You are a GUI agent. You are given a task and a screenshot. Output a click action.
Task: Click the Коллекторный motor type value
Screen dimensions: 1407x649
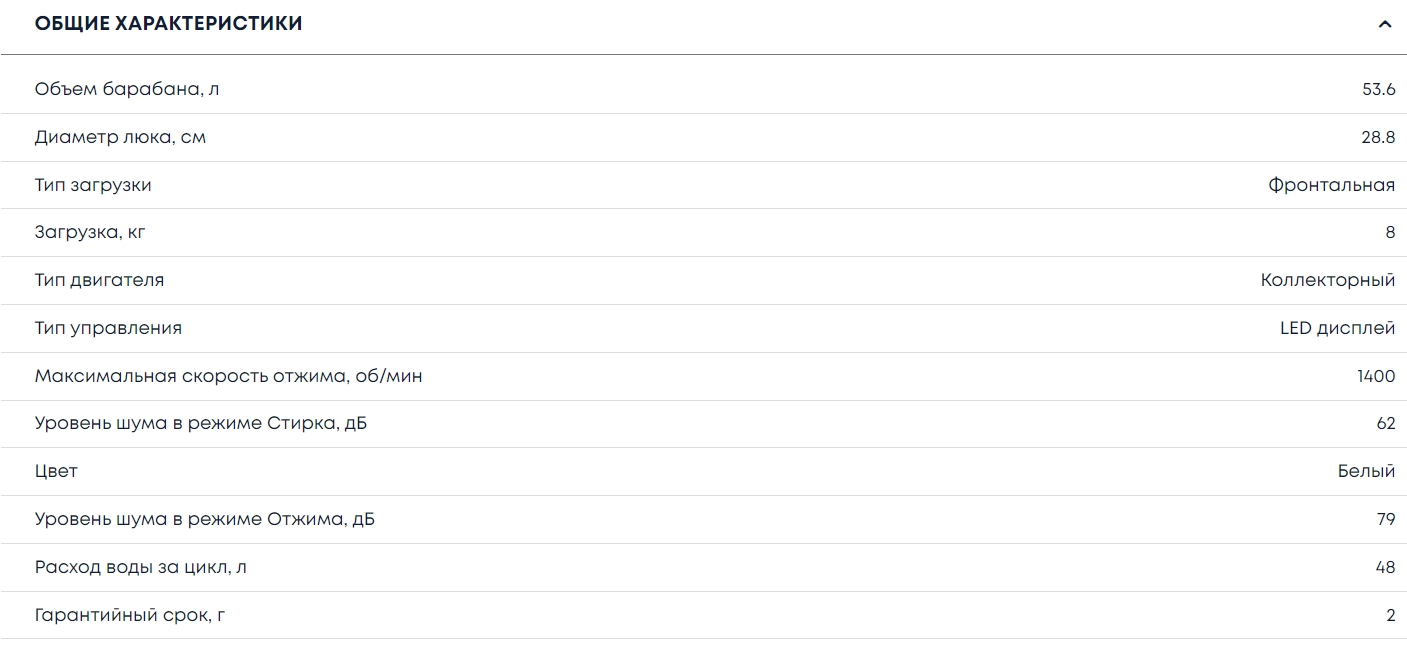(1327, 280)
